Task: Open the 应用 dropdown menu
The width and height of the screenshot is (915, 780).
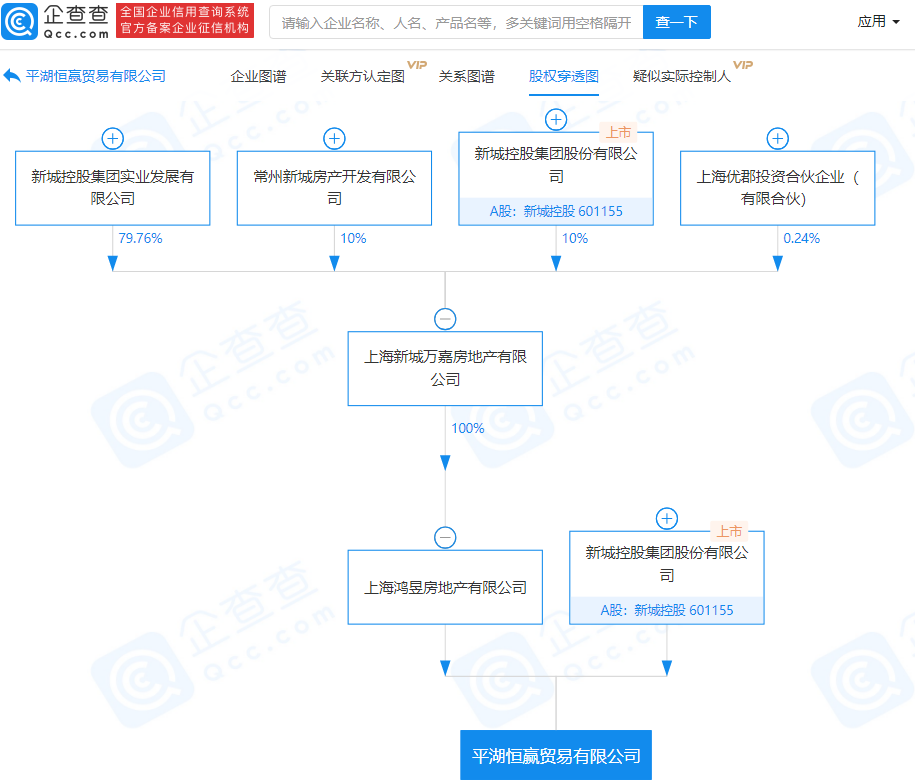Action: point(878,22)
